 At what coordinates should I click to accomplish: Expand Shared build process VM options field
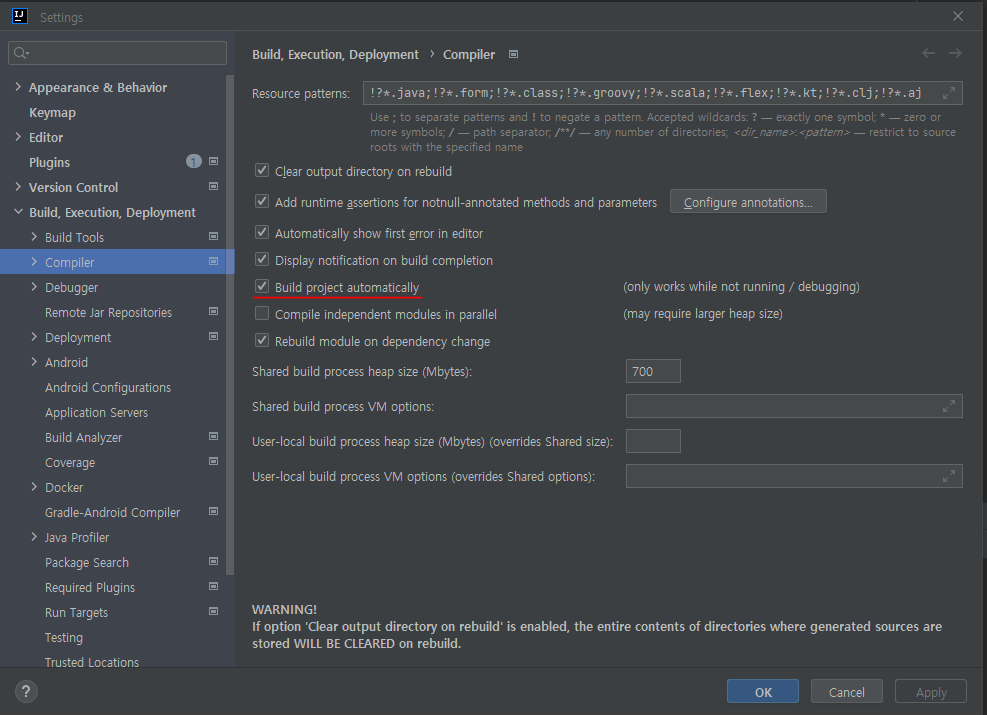[949, 407]
